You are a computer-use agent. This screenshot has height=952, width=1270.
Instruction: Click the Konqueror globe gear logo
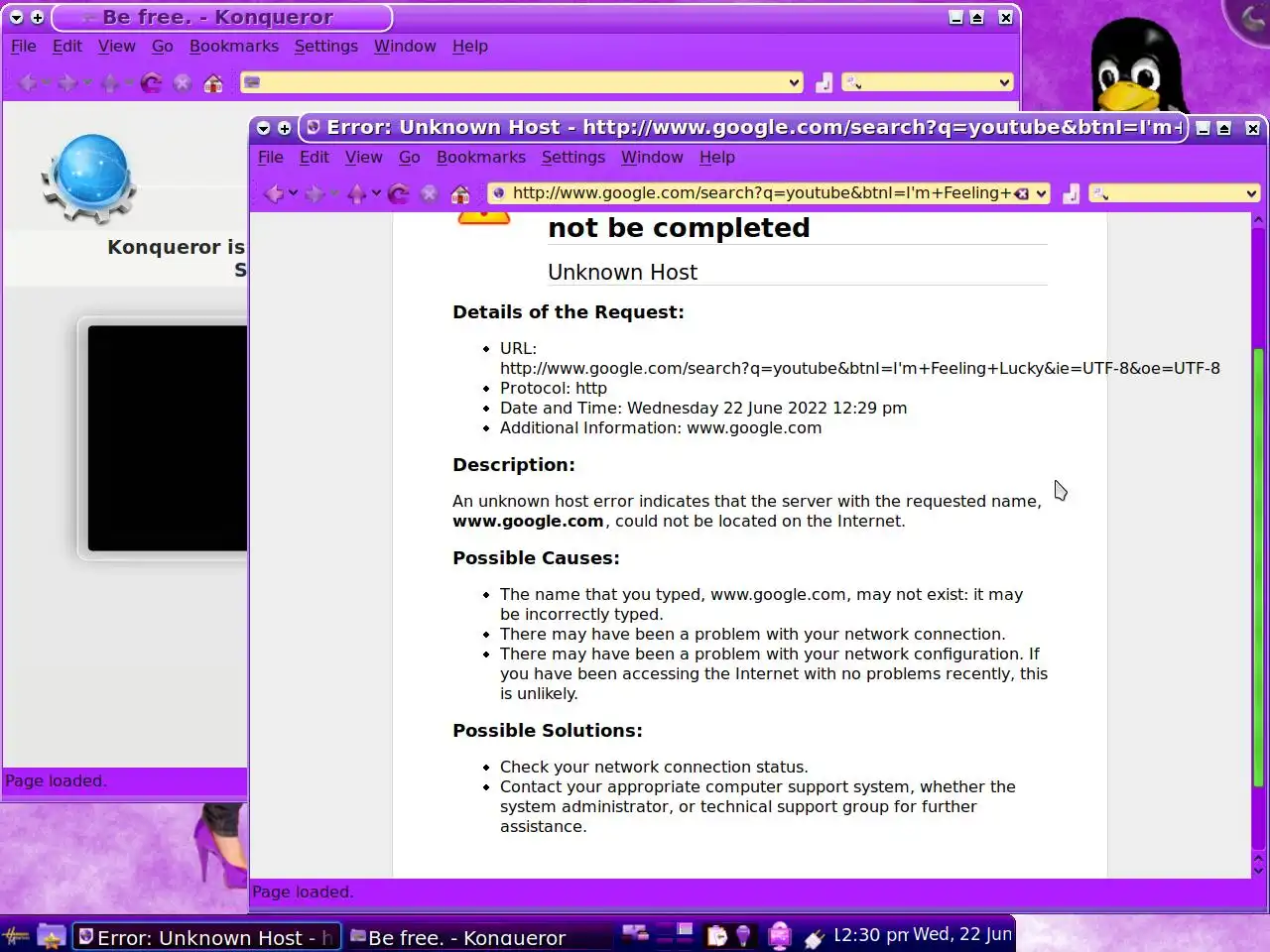[x=89, y=179]
